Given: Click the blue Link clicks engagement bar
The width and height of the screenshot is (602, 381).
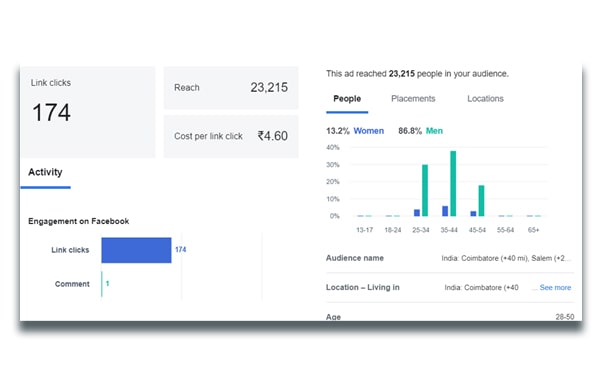Looking at the screenshot, I should [x=136, y=250].
